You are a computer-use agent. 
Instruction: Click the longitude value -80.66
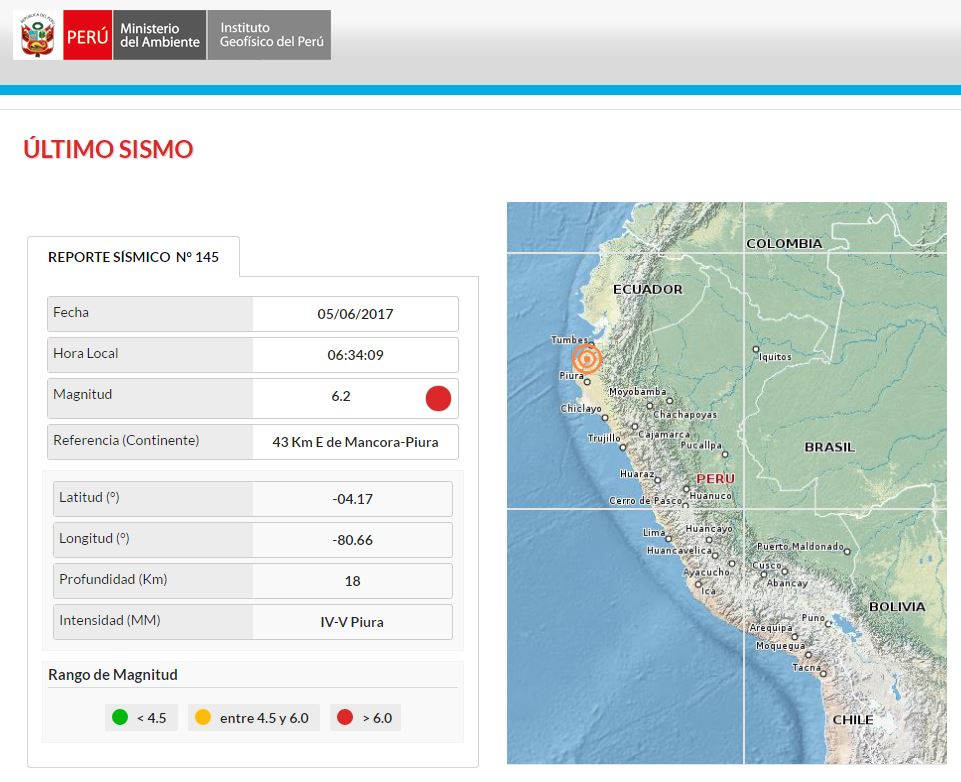click(352, 541)
